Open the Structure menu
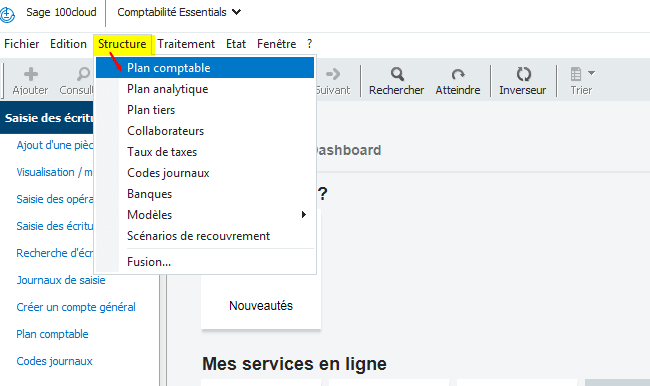Viewport: 650px width, 386px height. click(122, 44)
